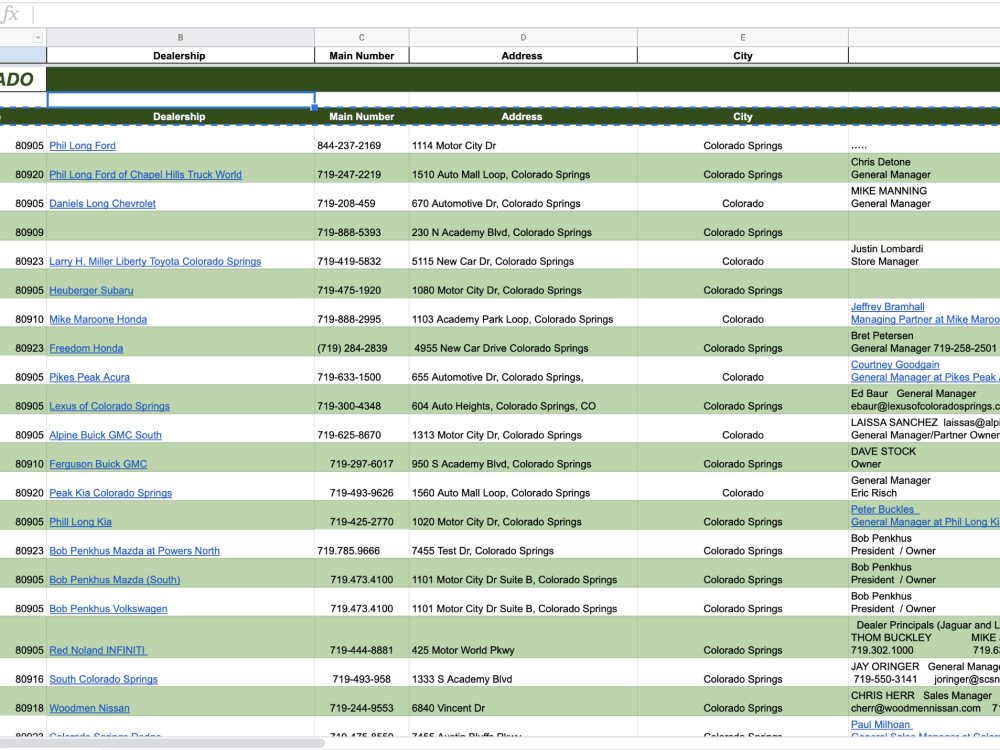Viewport: 1000px width, 750px height.
Task: Click the fx formula bar icon
Action: click(x=10, y=14)
